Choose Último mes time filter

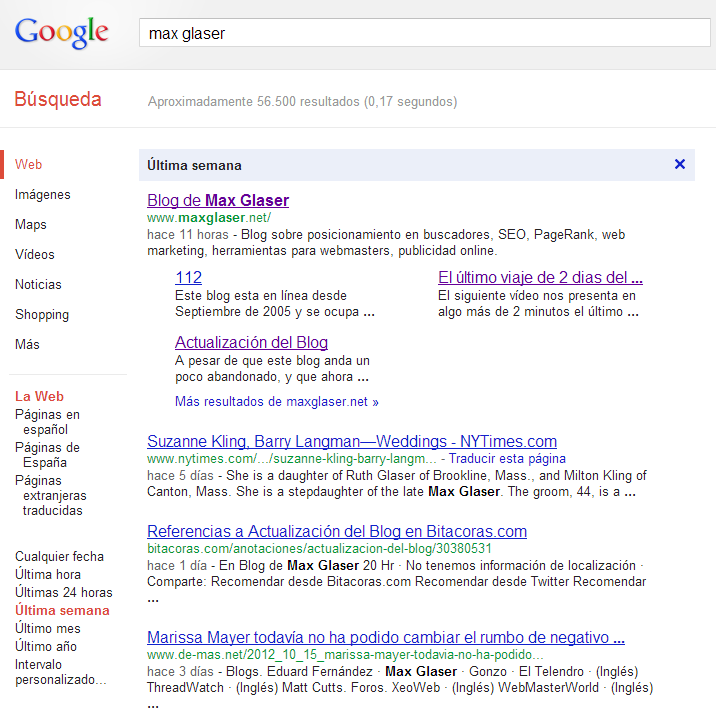48,629
